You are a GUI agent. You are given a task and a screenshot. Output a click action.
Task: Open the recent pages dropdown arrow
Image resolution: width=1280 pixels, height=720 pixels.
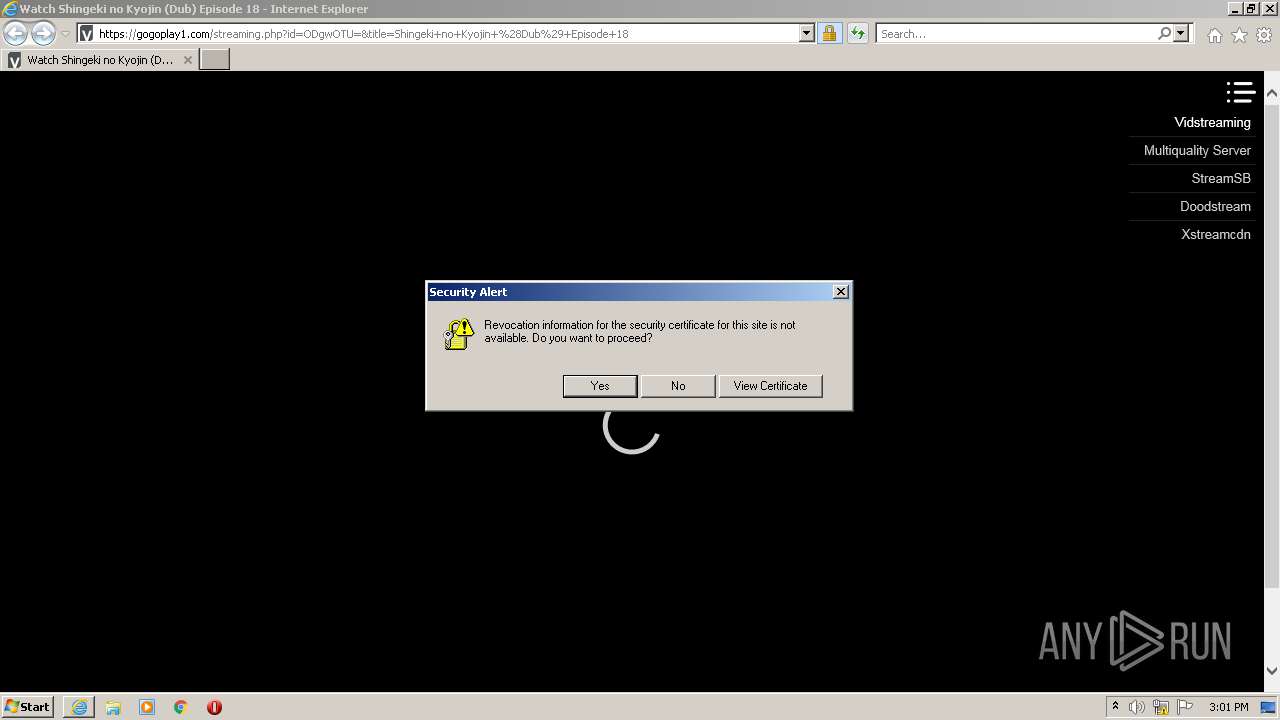click(65, 34)
